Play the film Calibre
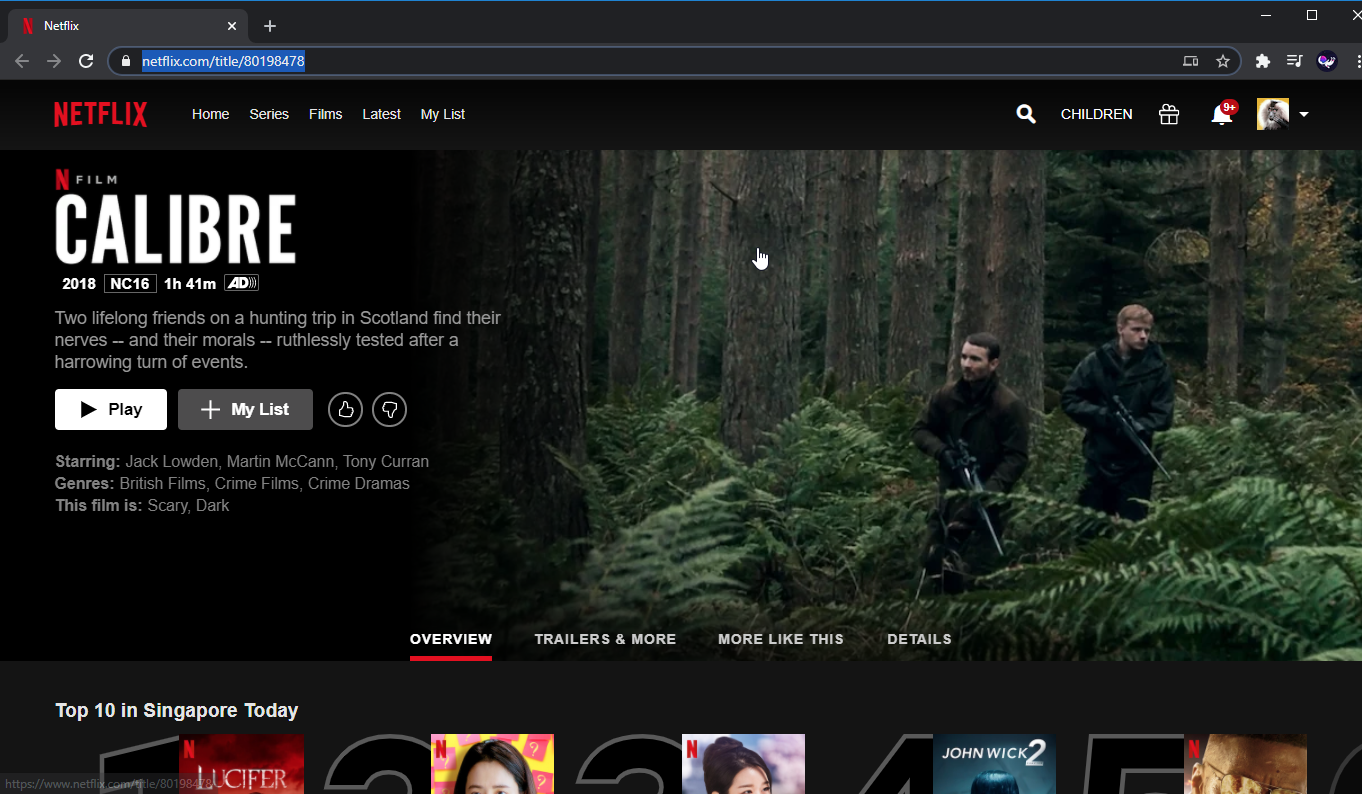Screen dimensions: 1362x794 pos(111,409)
